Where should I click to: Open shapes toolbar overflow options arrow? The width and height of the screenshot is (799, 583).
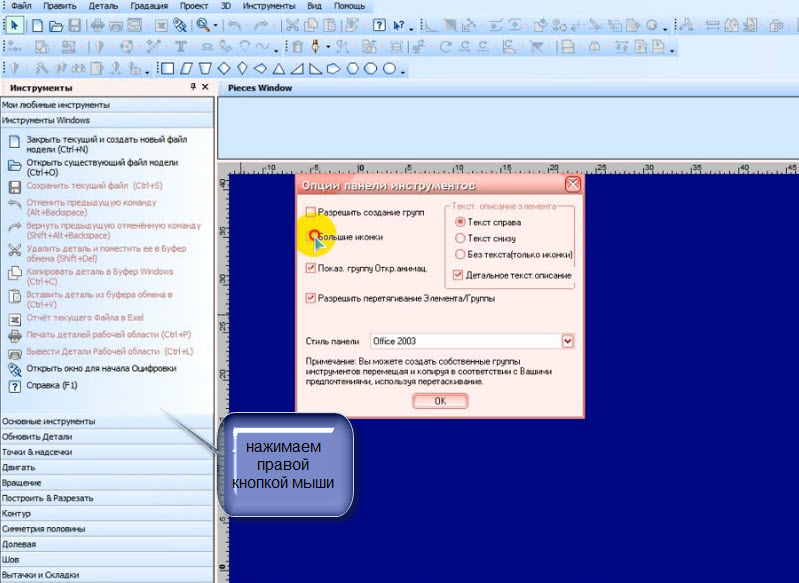[403, 70]
